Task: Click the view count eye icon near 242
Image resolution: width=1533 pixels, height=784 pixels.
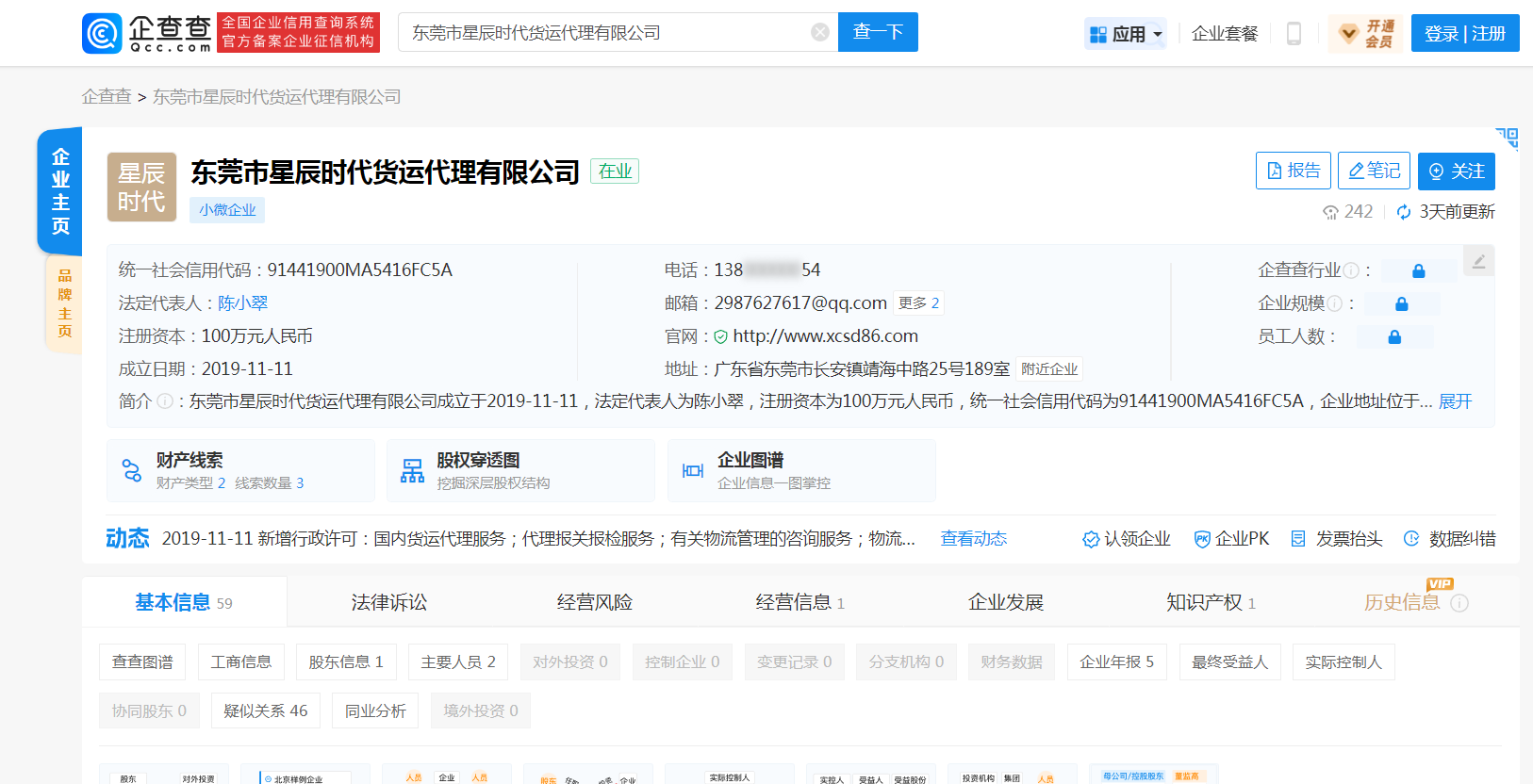Action: point(1330,212)
